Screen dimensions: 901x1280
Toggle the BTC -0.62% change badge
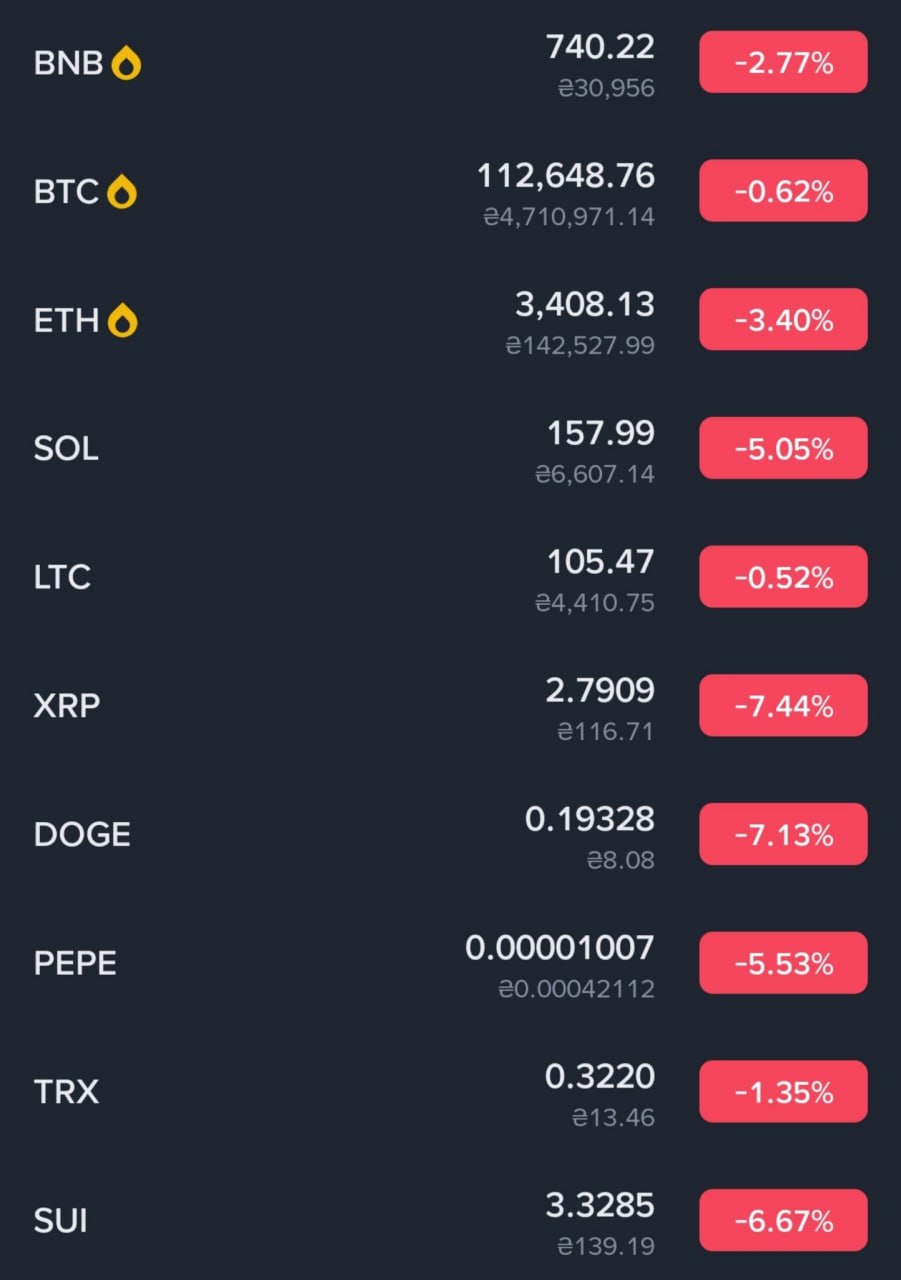click(783, 191)
